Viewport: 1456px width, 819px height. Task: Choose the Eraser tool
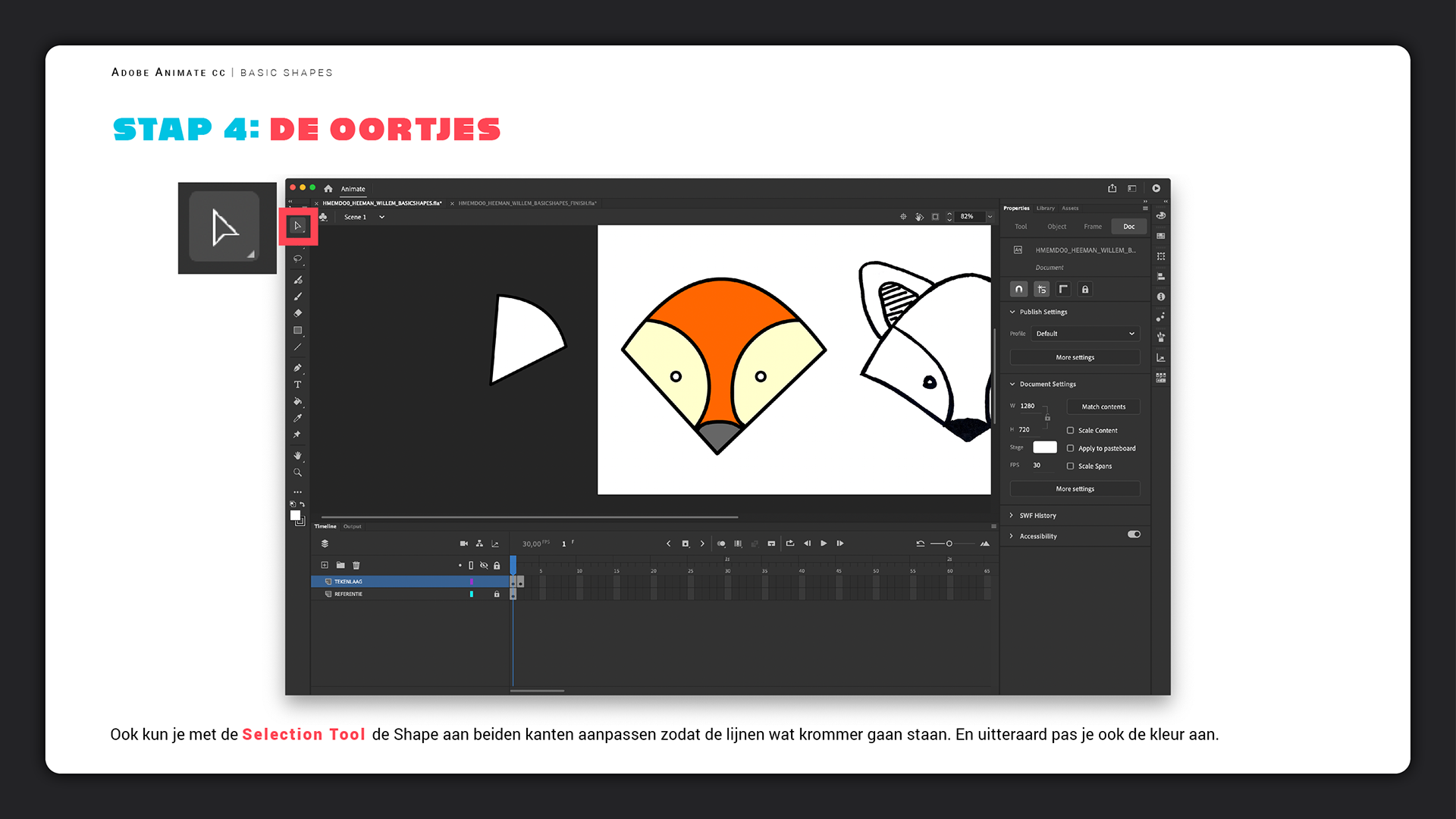(297, 313)
